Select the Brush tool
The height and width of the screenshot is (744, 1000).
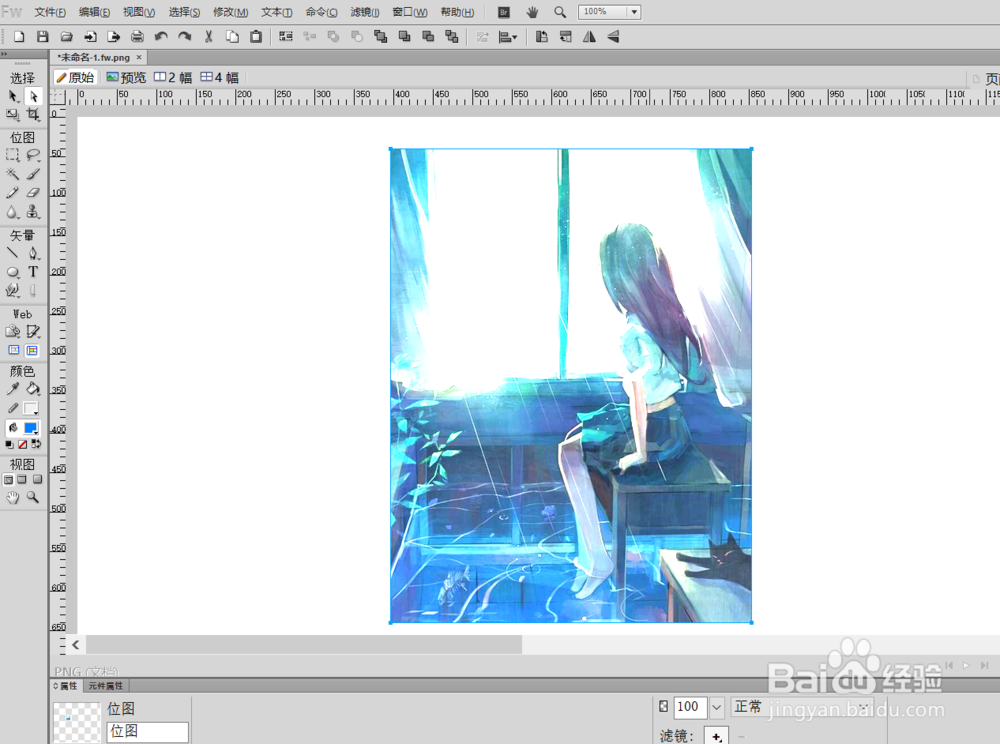(x=33, y=174)
